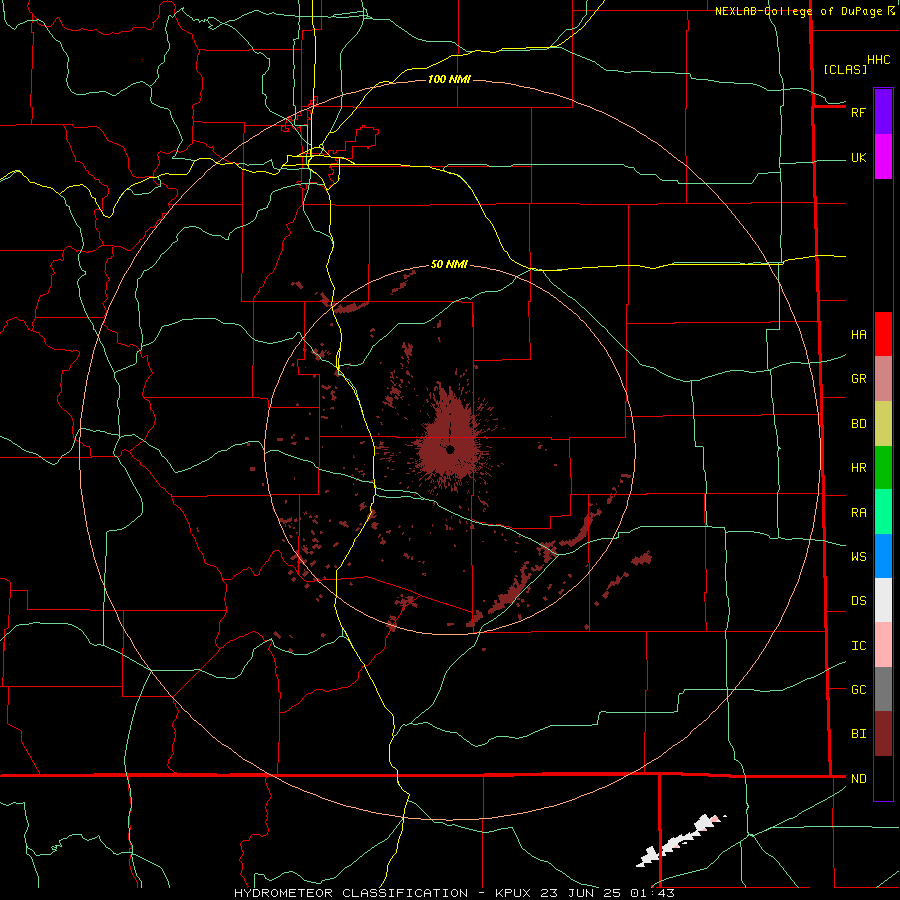The image size is (900, 900).
Task: Click the NEXLAB-College of DuPage credit text
Action: click(x=798, y=11)
